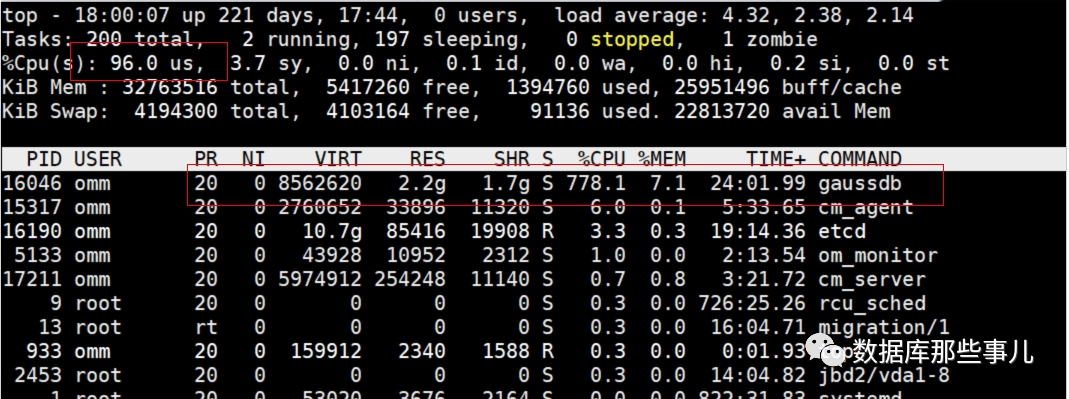Click the PID column header
This screenshot has height=399, width=1069.
[x=44, y=160]
